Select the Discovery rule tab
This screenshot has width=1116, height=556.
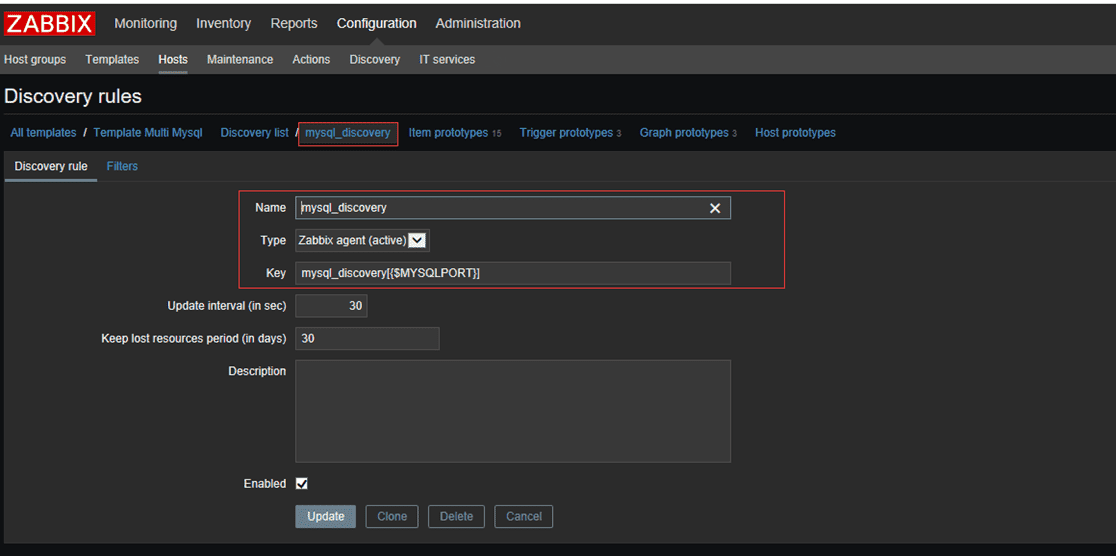(51, 166)
